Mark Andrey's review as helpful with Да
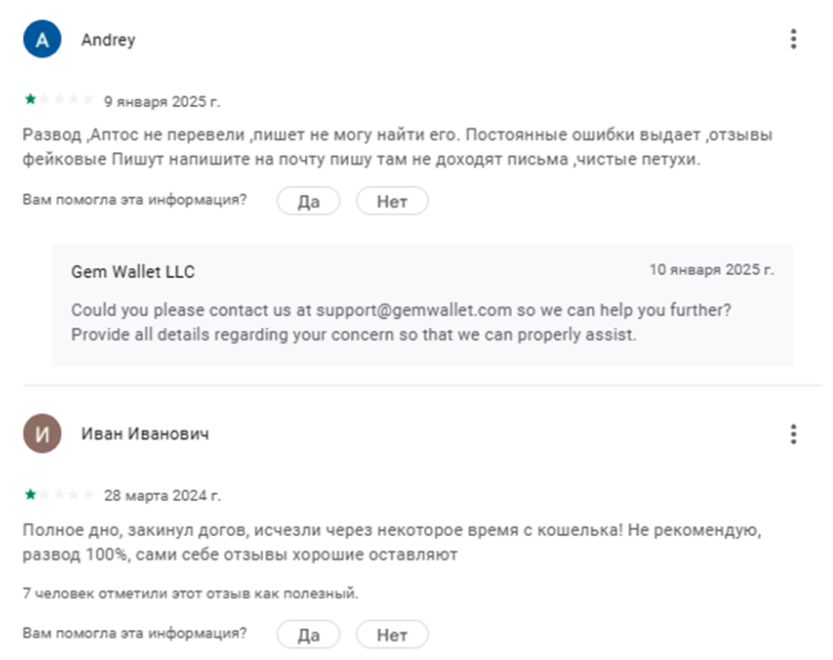The width and height of the screenshot is (833, 660). click(308, 201)
